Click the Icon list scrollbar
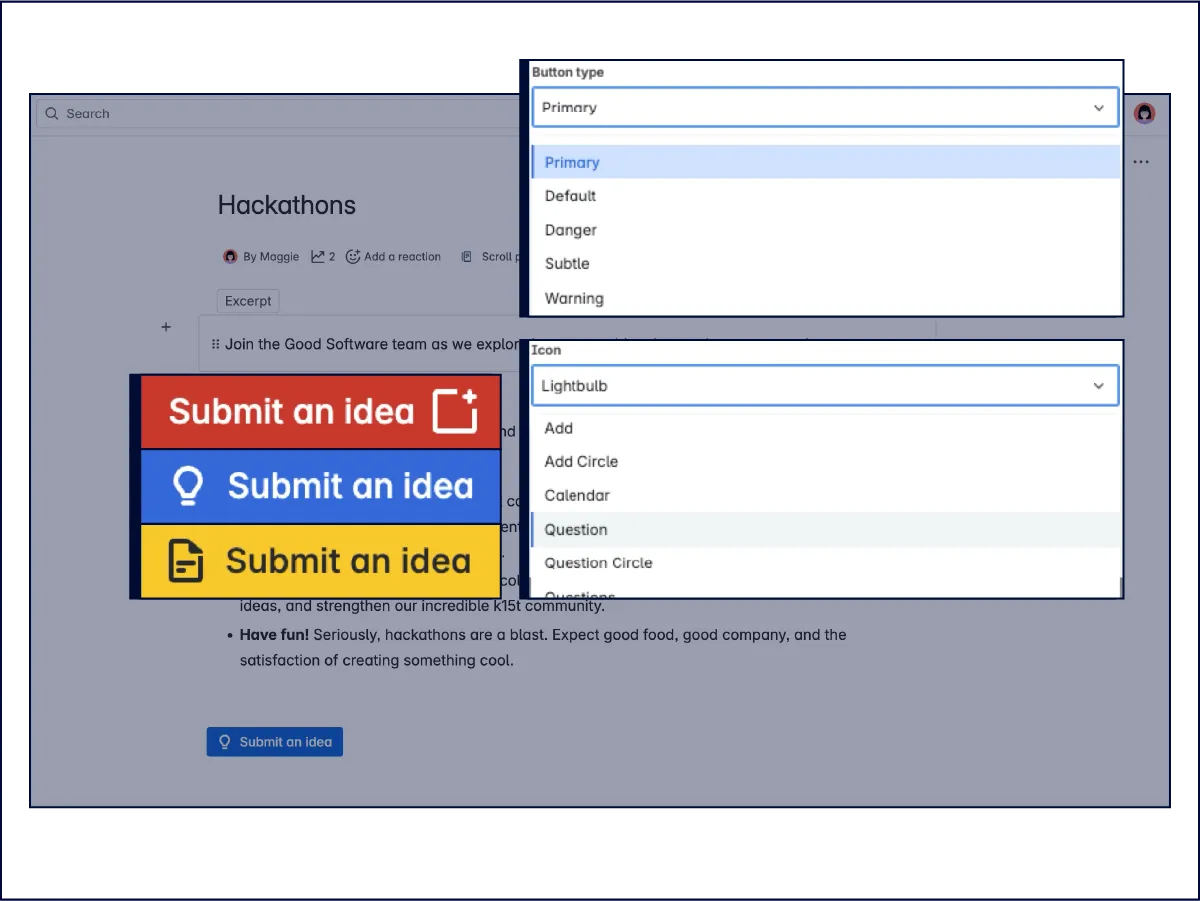 click(1120, 587)
